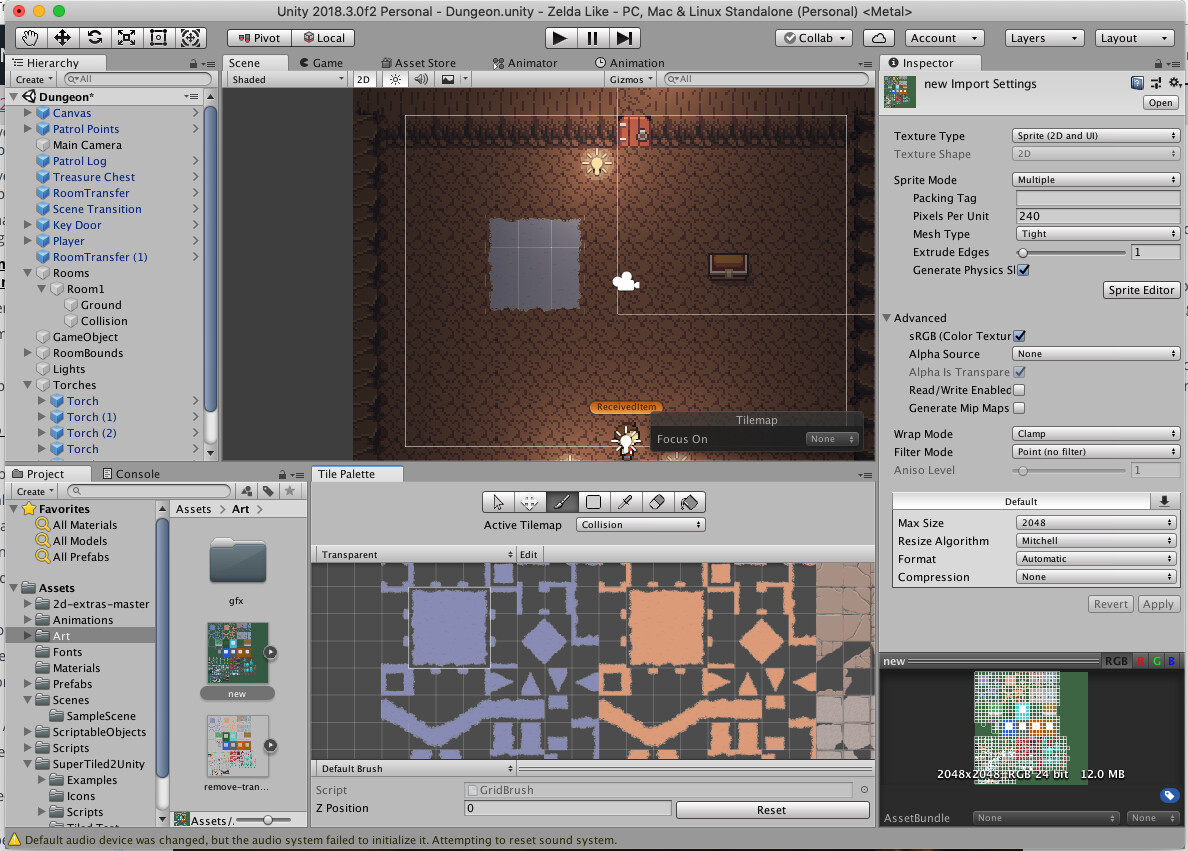
Task: Select the Rectangle tool in Tile Palette
Action: coord(592,502)
